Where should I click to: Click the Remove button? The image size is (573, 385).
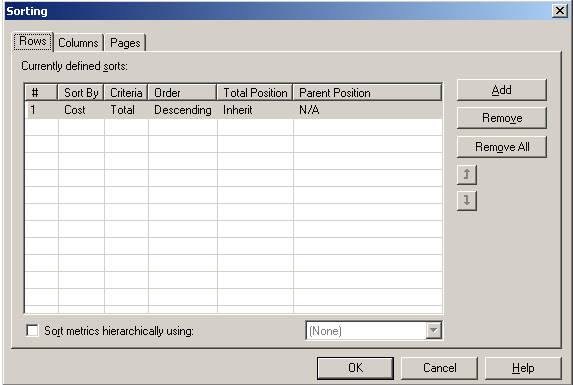(501, 118)
